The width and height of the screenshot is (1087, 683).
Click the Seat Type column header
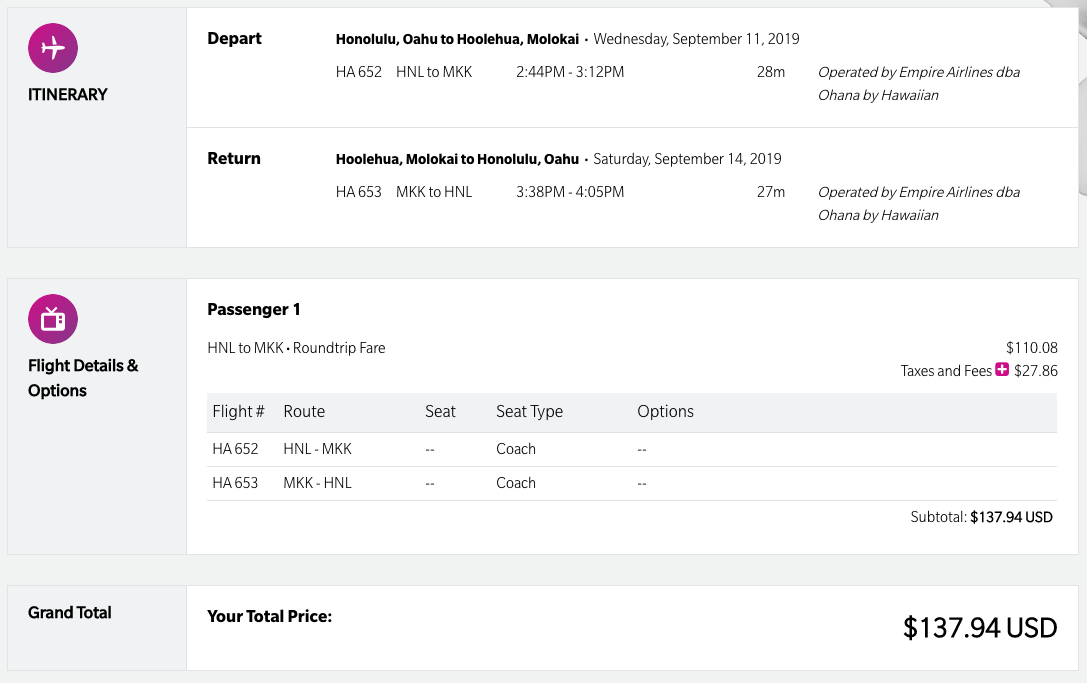tap(529, 412)
